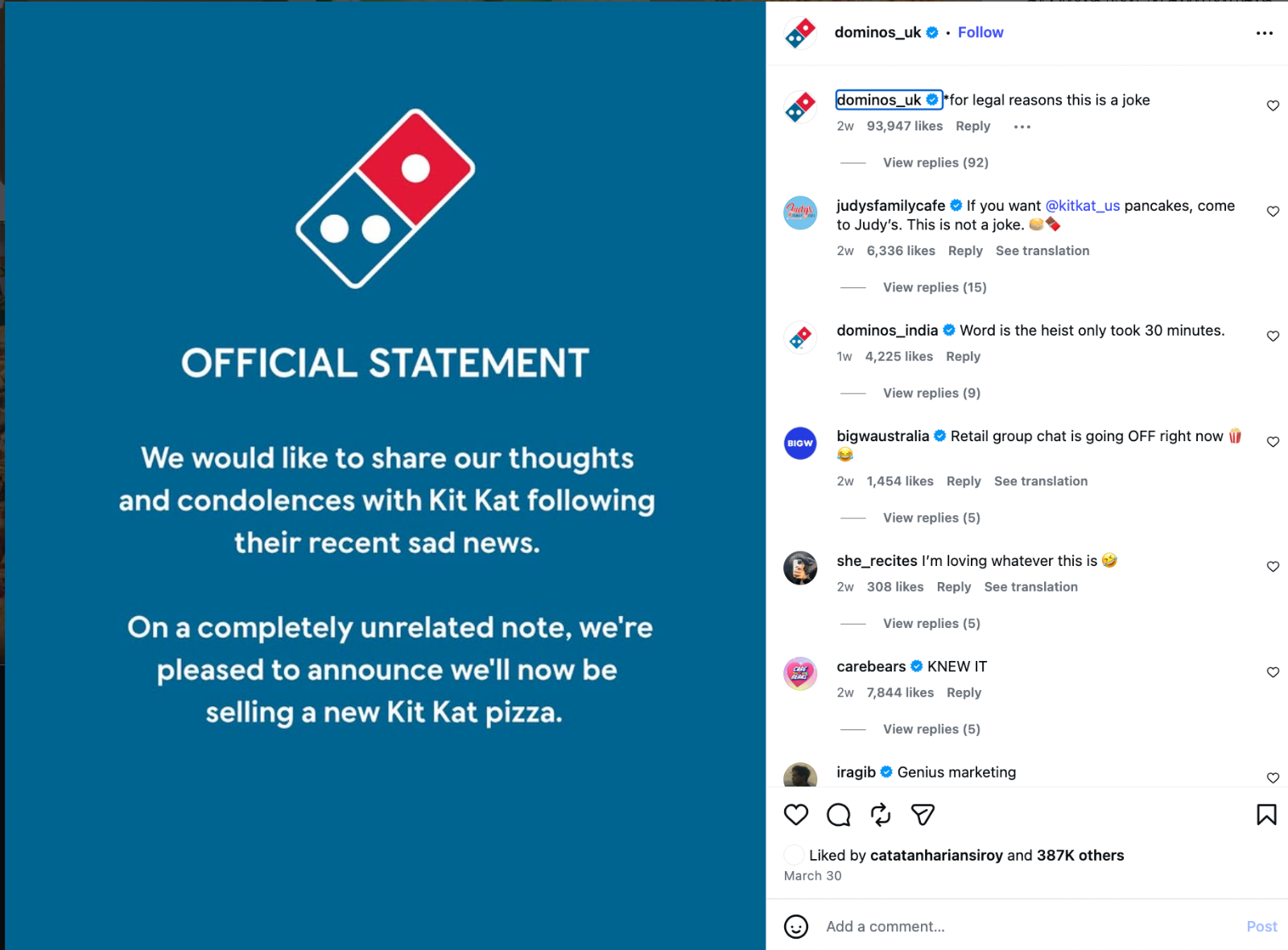The image size is (1288, 950).
Task: Open post options three-dot menu
Action: coord(1264,33)
